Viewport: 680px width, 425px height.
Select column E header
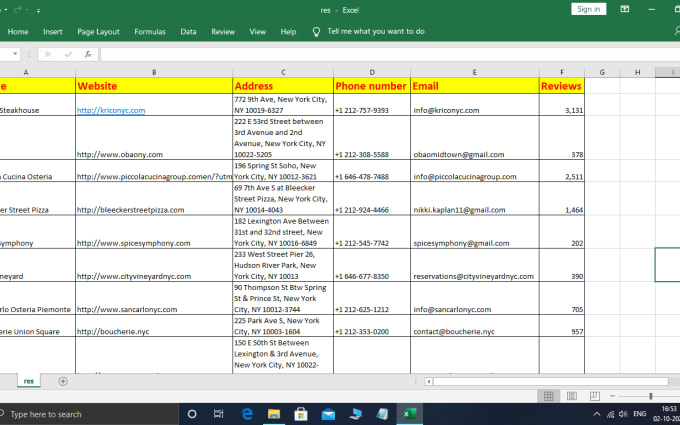pos(475,72)
